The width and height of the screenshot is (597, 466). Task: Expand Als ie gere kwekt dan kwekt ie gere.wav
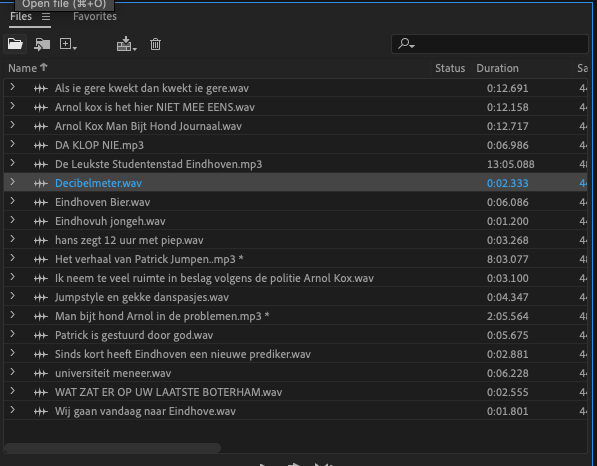tap(13, 87)
